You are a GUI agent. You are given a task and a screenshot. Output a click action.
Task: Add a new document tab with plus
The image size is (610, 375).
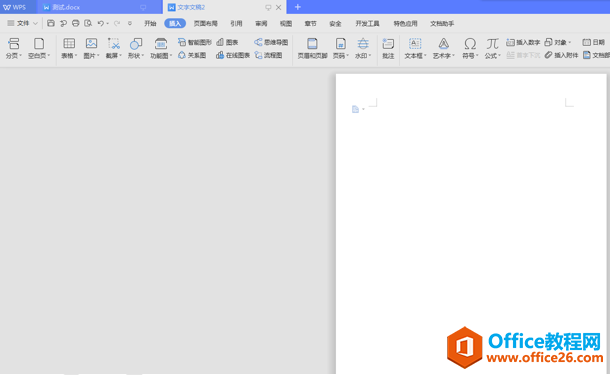point(298,7)
